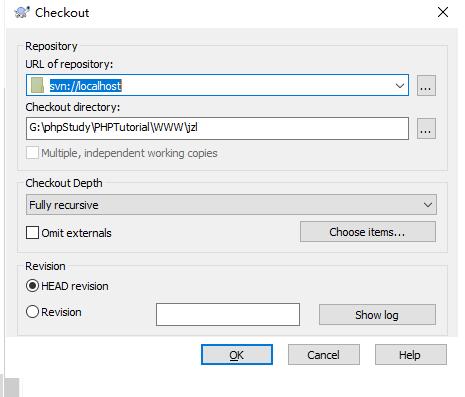Screen dimensions: 465x397
Task: Open Help for the Checkout dialog
Action: 411,355
